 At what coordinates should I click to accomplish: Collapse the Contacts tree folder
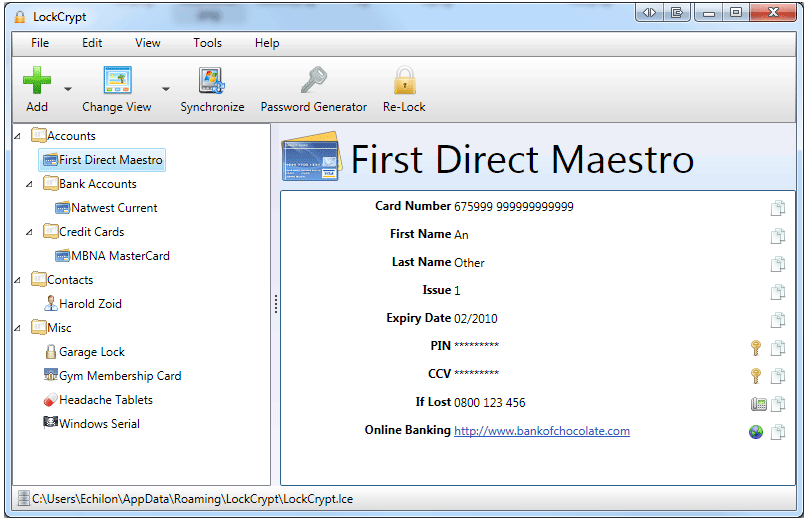click(x=17, y=280)
